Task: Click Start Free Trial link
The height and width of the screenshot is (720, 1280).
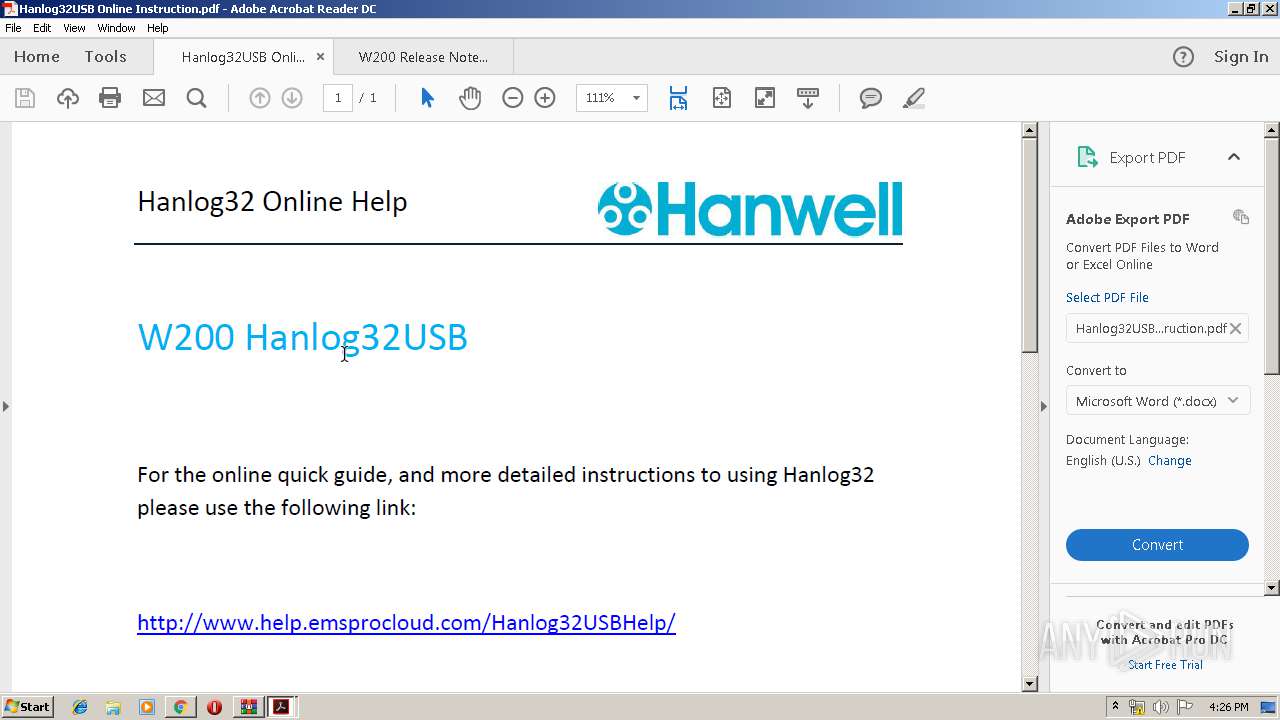Action: pos(1165,665)
